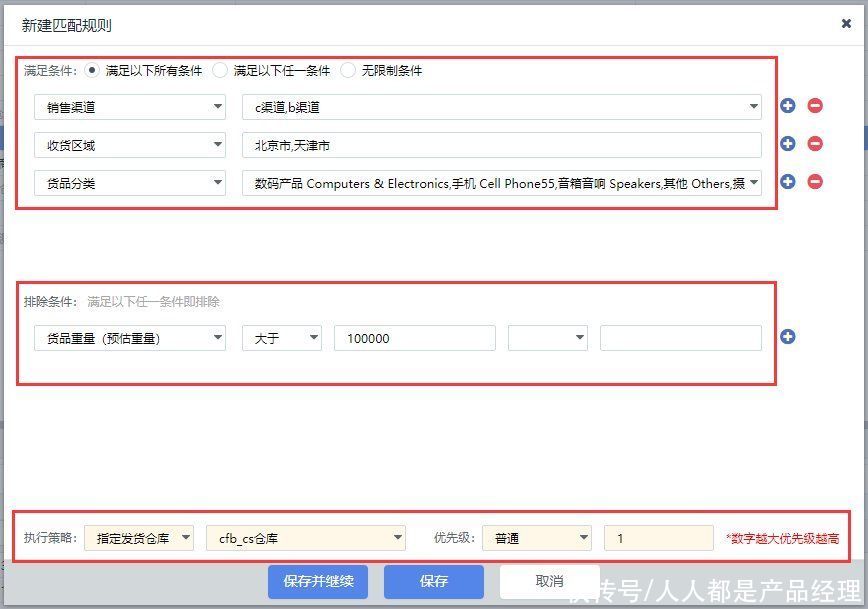Open the 指定发货仓库 strategy dropdown
Screen dimensions: 868x609
coord(139,538)
